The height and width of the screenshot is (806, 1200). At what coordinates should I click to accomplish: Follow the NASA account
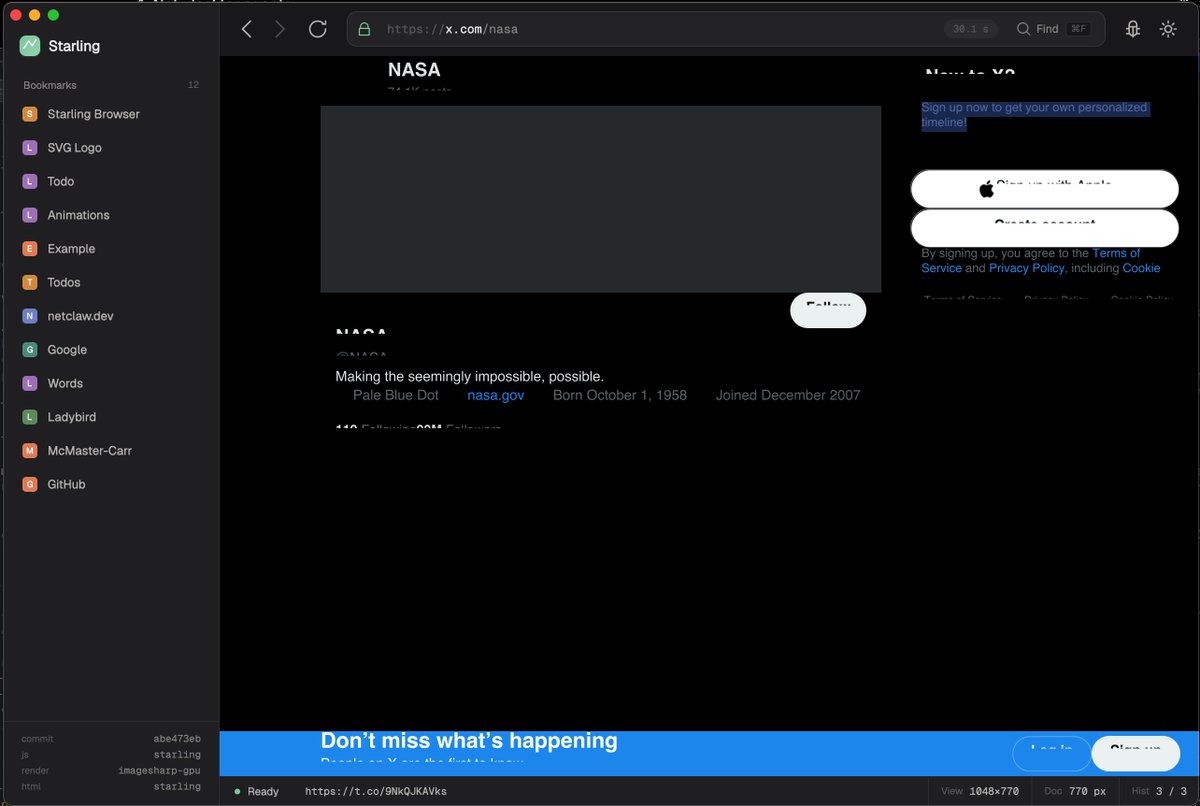[x=828, y=310]
